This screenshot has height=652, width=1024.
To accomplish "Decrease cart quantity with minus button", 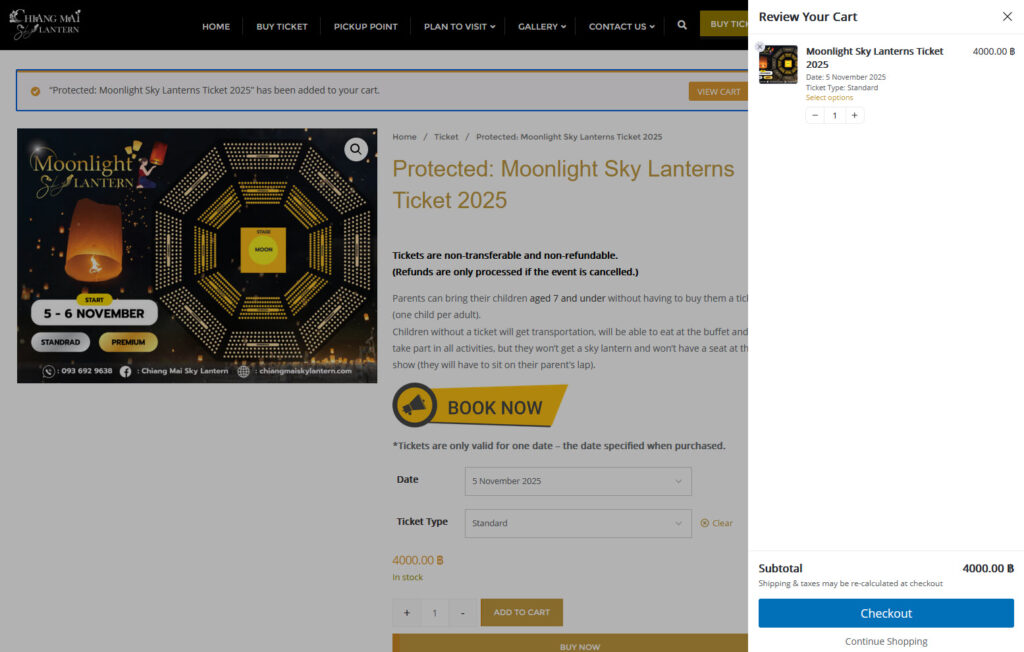I will 815,116.
